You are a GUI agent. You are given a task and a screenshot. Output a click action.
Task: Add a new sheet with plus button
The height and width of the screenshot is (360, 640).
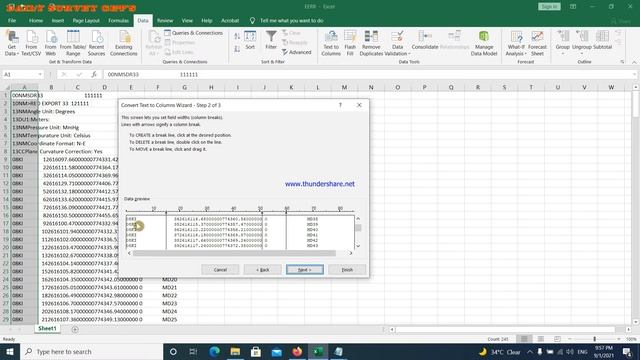click(x=75, y=329)
